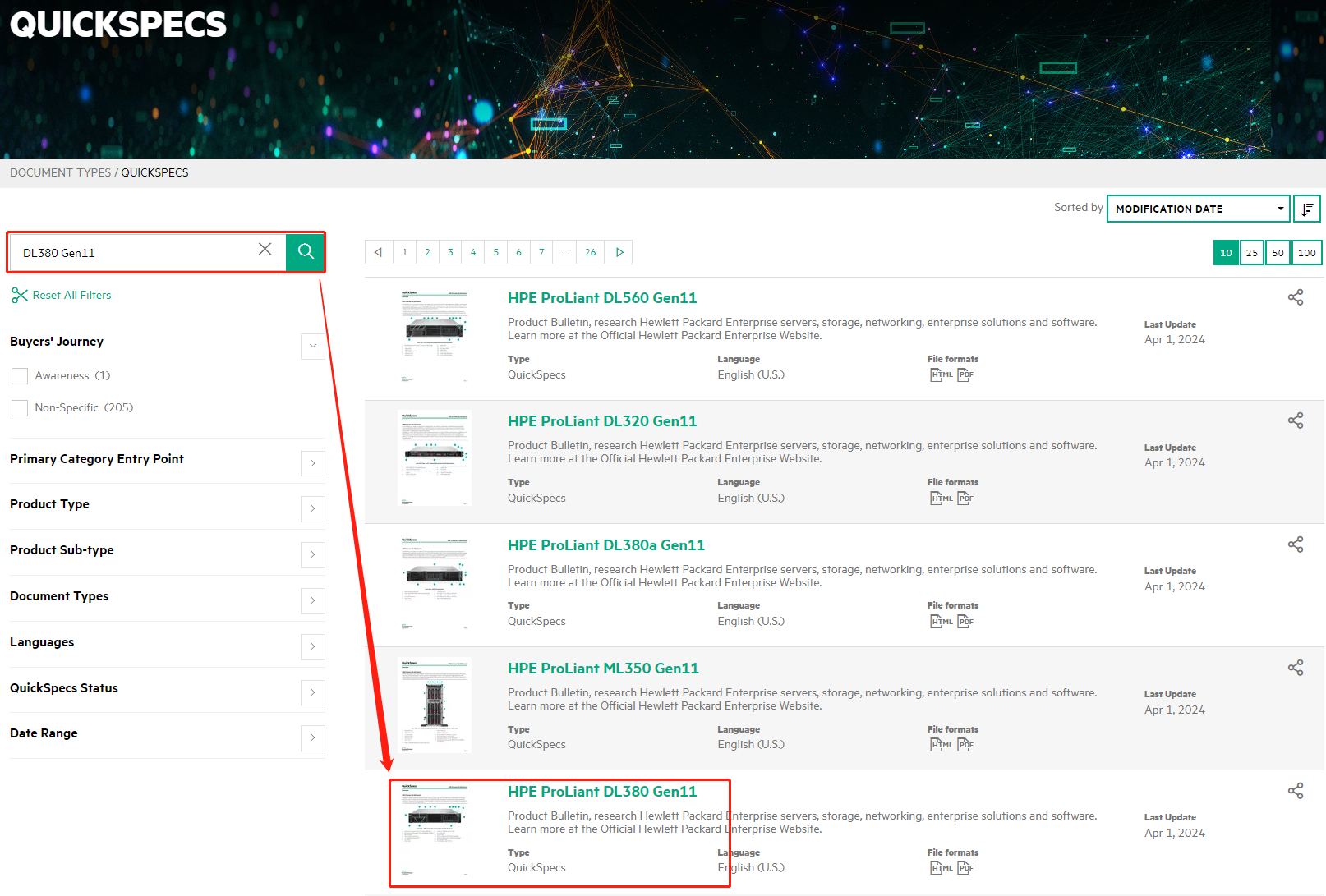Image resolution: width=1326 pixels, height=896 pixels.
Task: Open the DL320 Gen11 document thumbnail
Action: point(435,458)
